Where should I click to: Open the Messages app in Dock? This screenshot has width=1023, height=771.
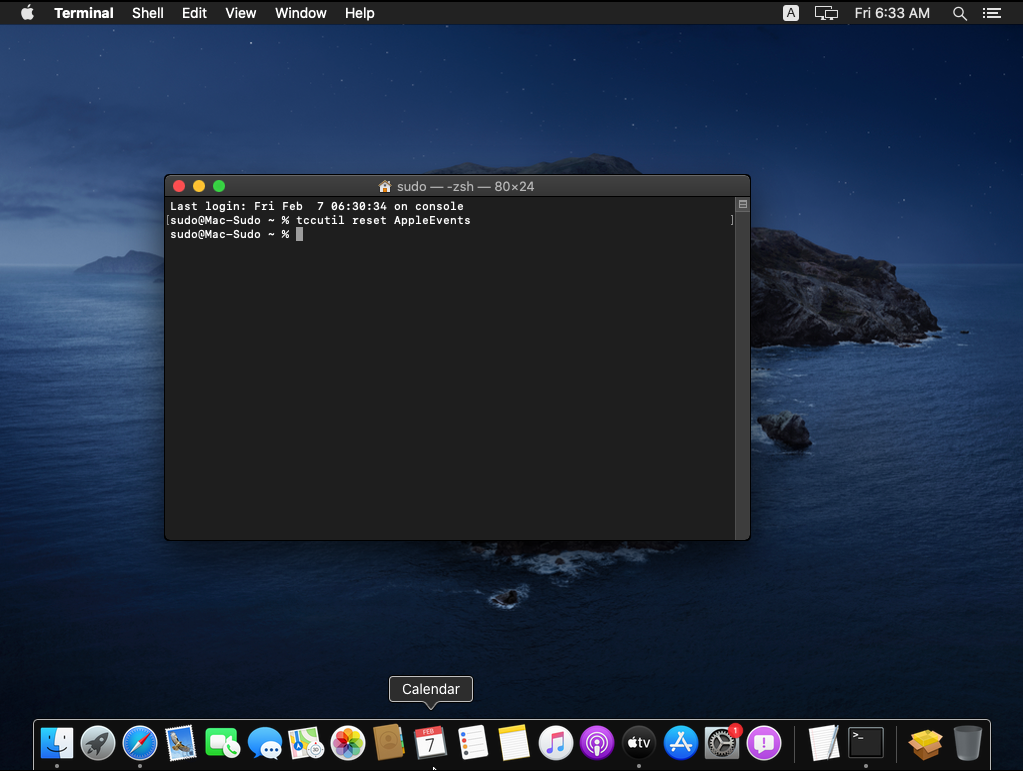tap(265, 743)
